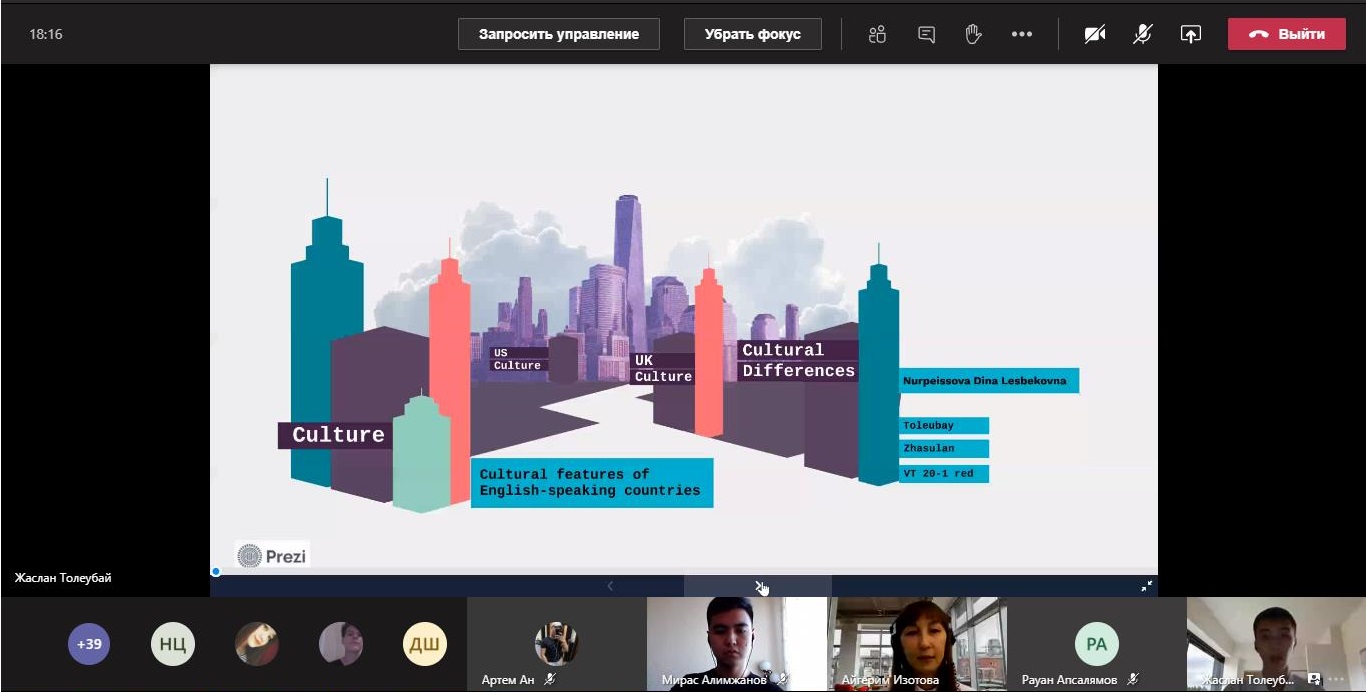Raise your hand icon

pos(974,34)
